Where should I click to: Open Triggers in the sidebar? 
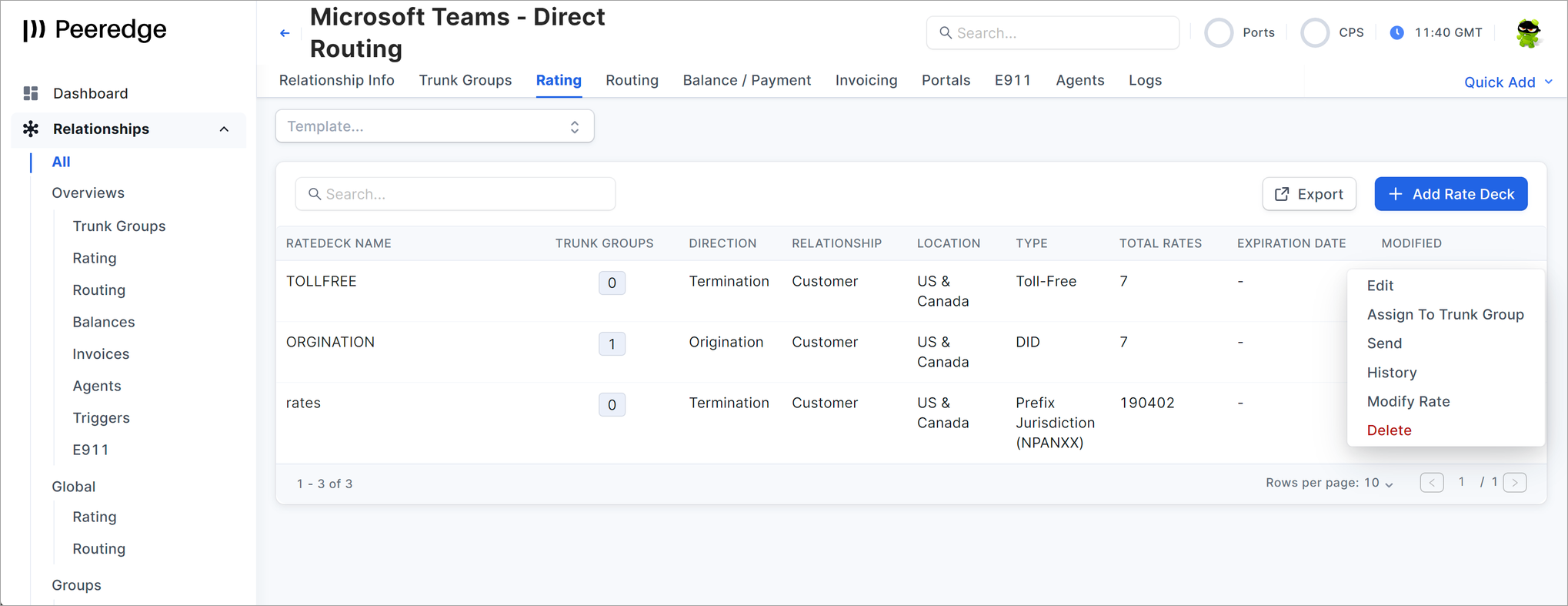(x=101, y=417)
